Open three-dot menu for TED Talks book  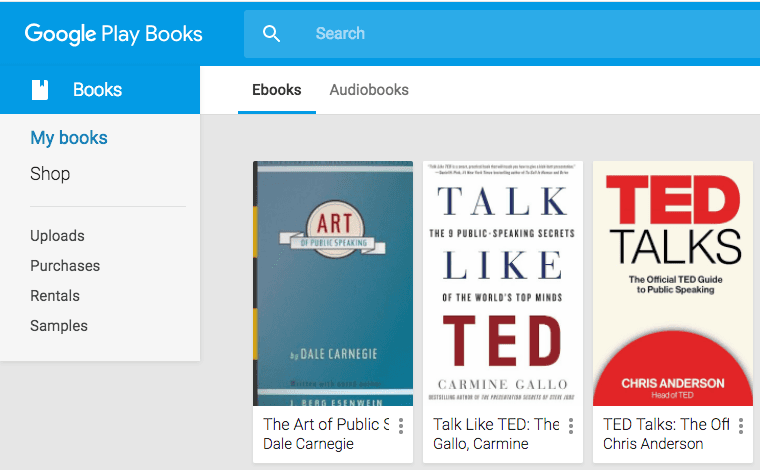pos(741,426)
